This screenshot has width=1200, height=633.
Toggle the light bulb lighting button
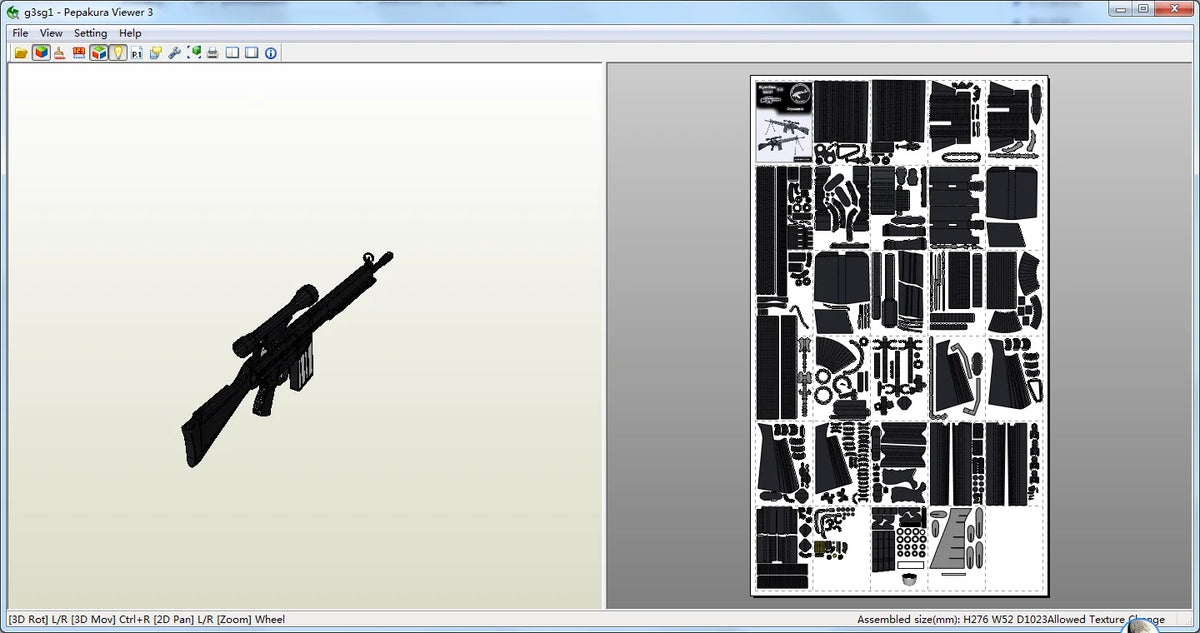point(117,53)
